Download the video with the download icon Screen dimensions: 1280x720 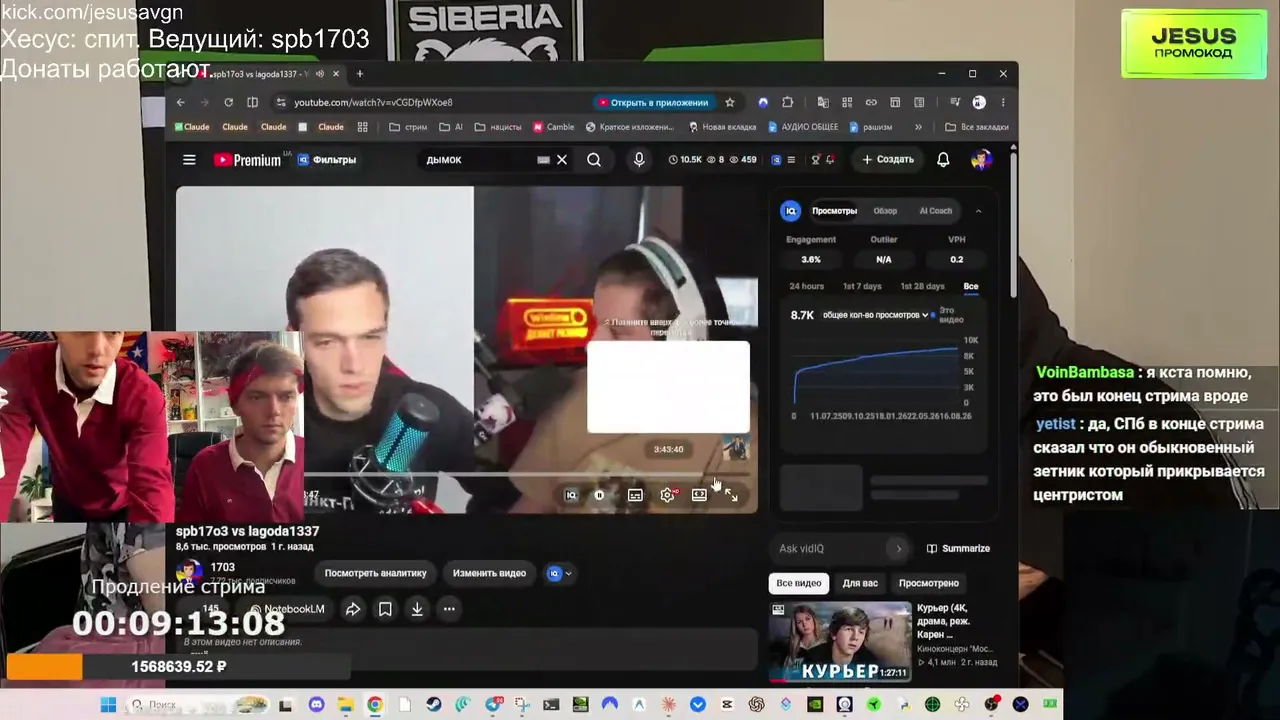coord(417,609)
